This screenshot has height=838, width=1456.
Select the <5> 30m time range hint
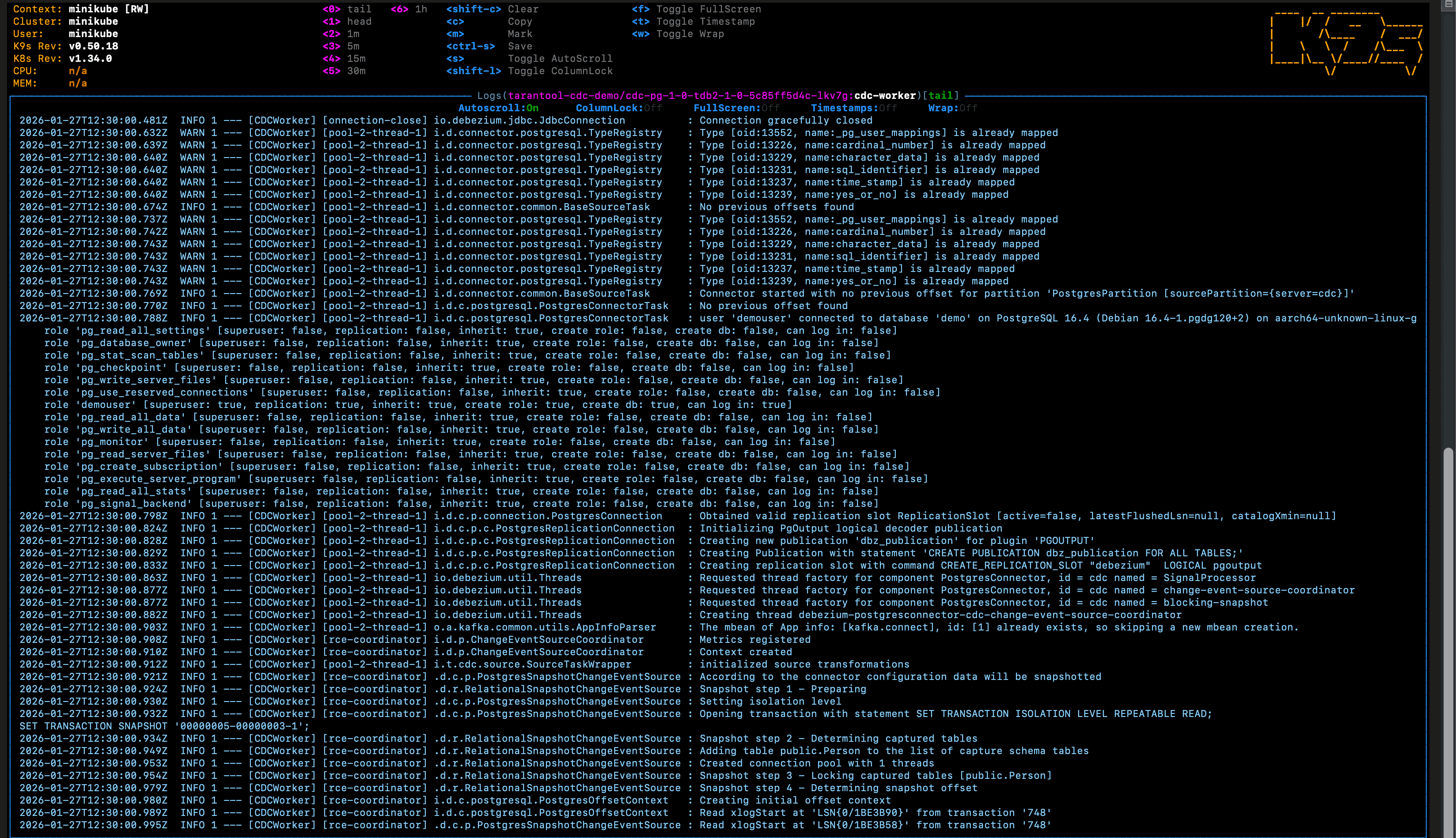[344, 71]
